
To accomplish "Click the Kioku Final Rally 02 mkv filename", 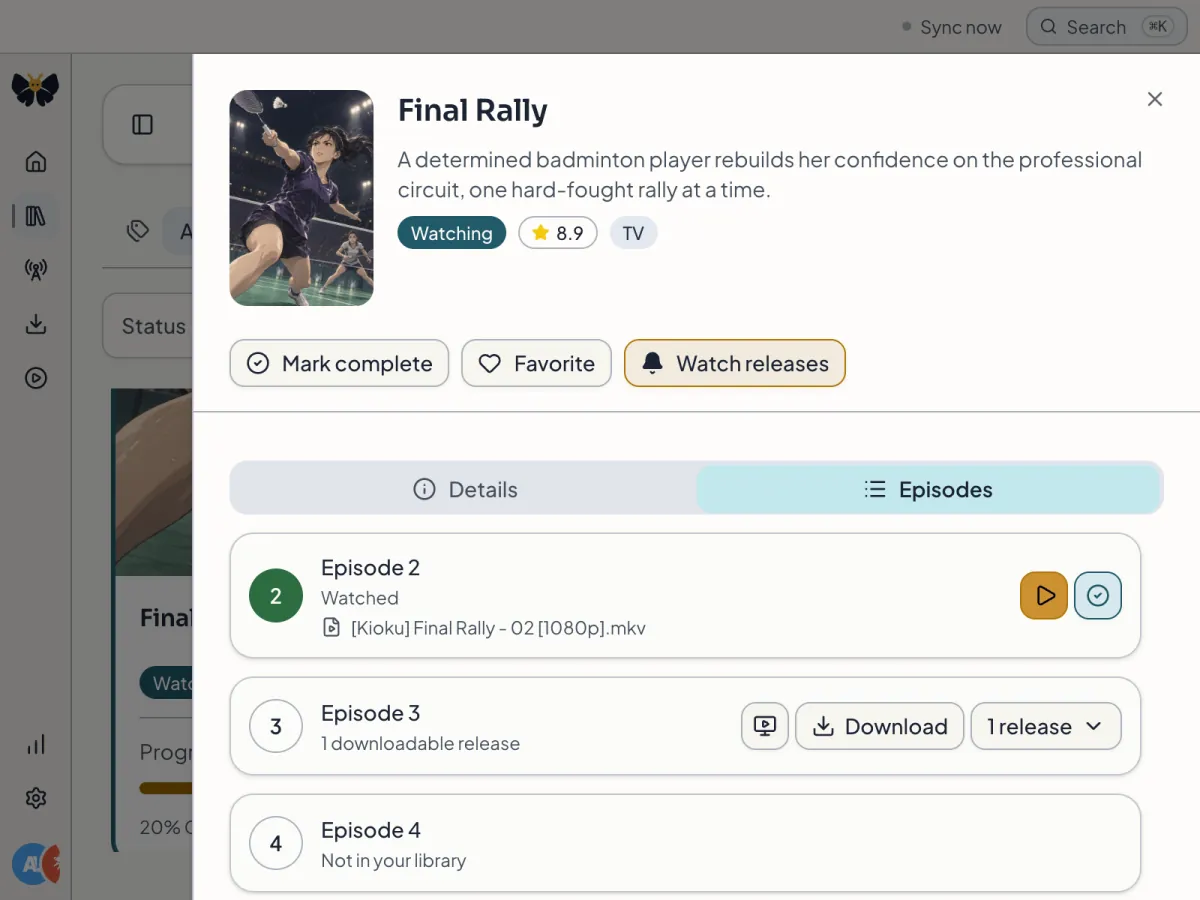I will coord(498,628).
